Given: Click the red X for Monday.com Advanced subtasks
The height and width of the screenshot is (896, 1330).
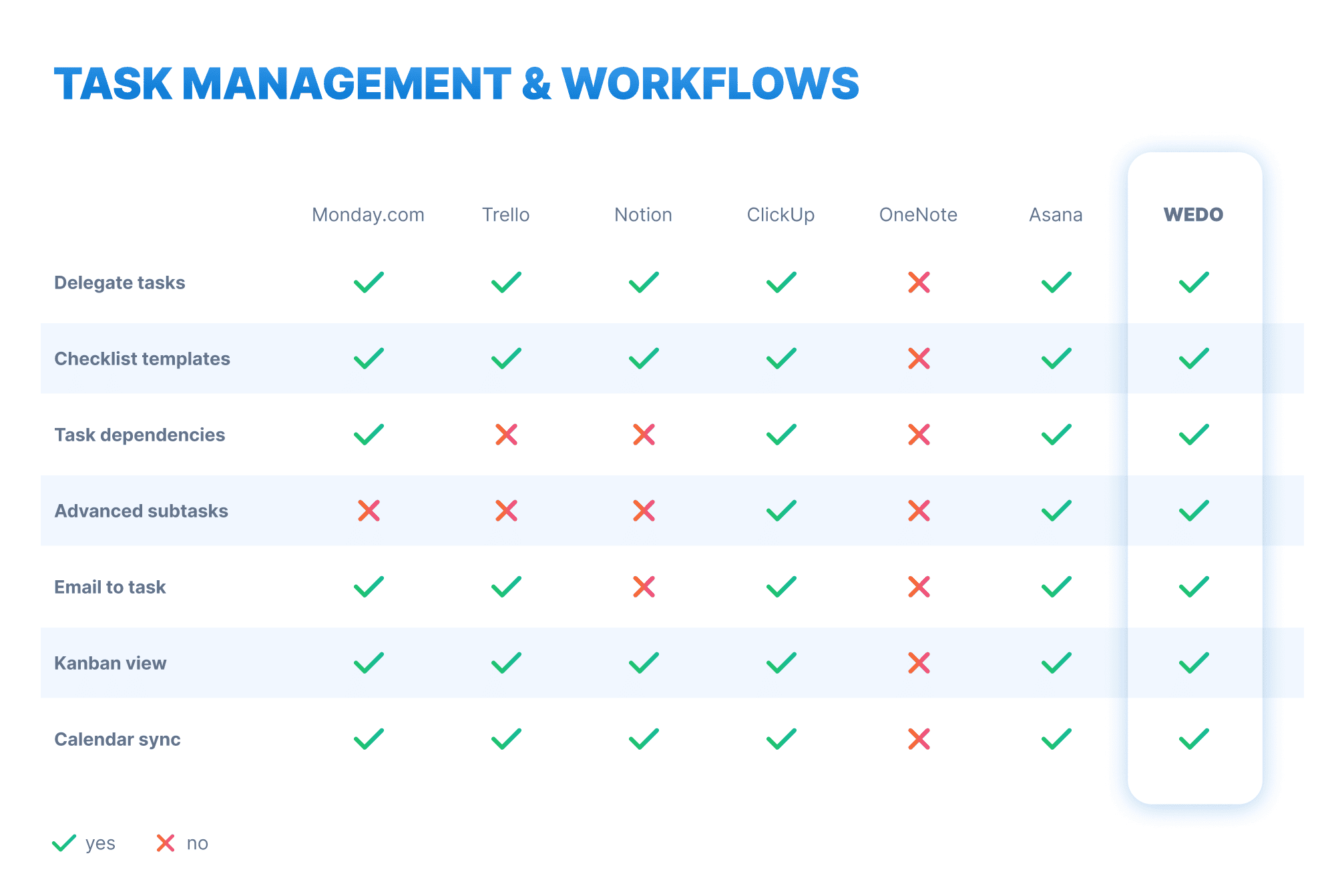Looking at the screenshot, I should point(369,511).
